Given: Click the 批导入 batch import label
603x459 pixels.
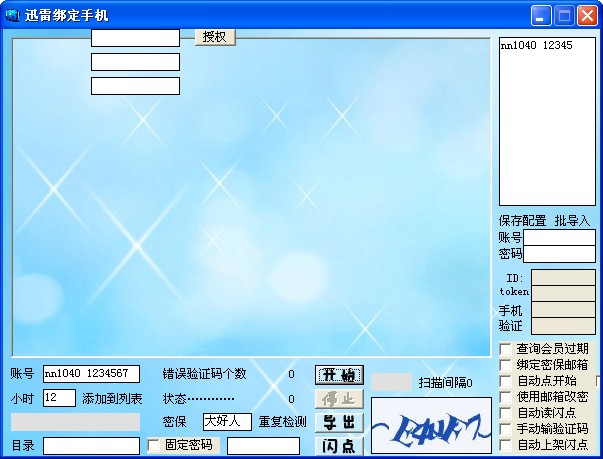Looking at the screenshot, I should tap(572, 221).
